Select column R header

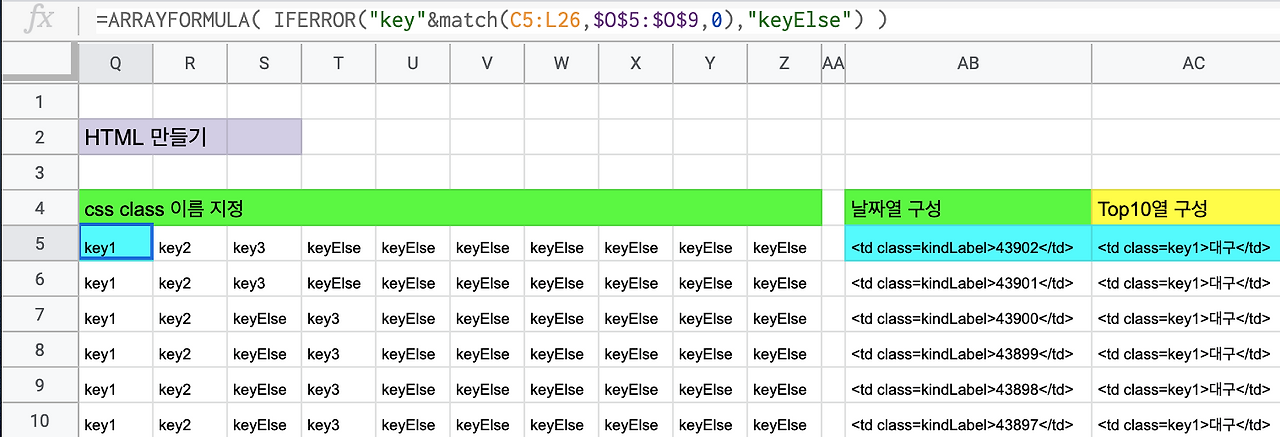(190, 63)
